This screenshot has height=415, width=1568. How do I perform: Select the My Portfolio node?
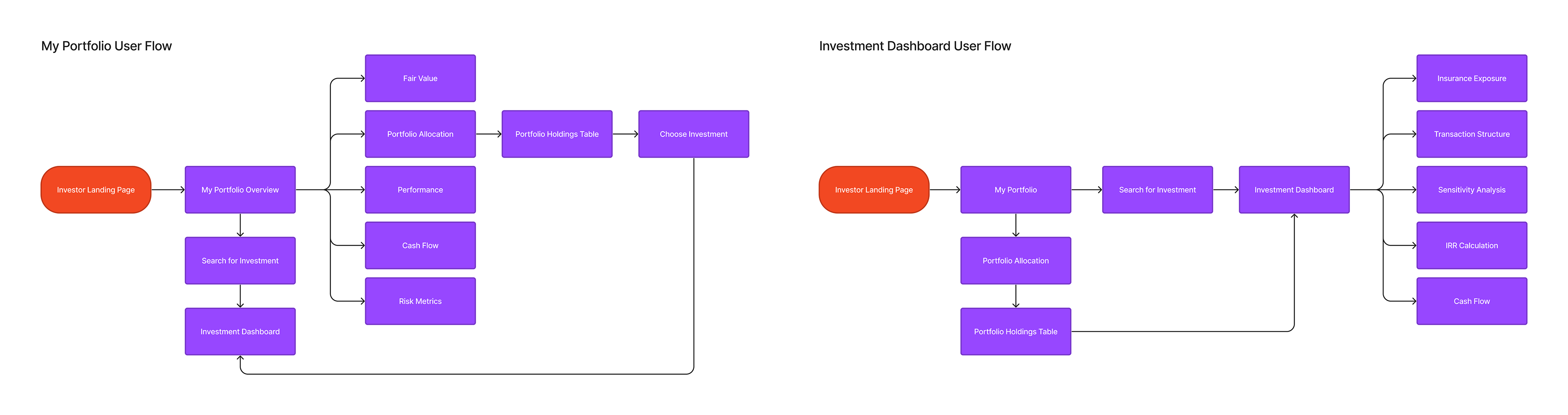click(x=1016, y=190)
